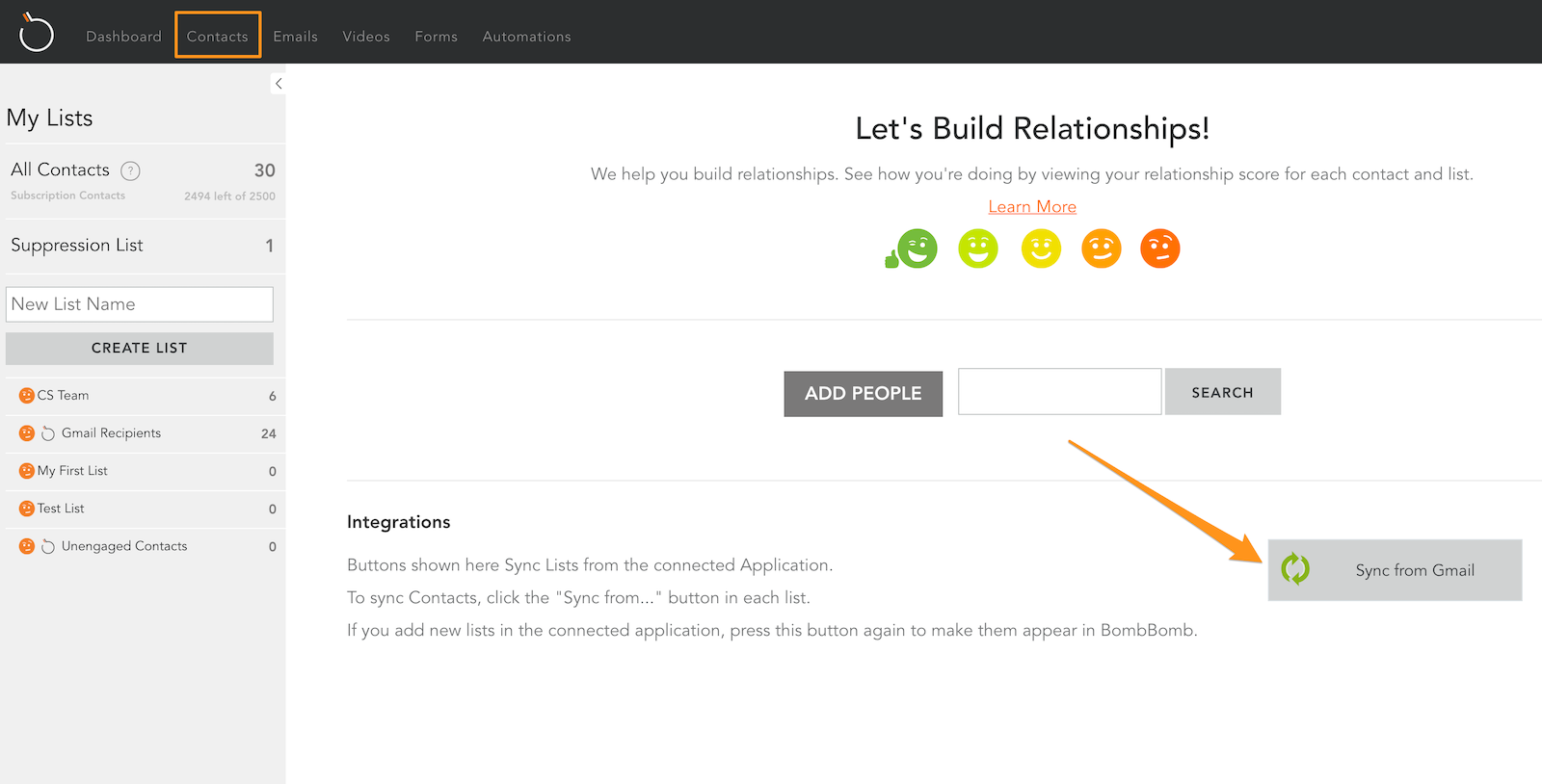Go to the Emails section
This screenshot has width=1542, height=784.
click(295, 37)
